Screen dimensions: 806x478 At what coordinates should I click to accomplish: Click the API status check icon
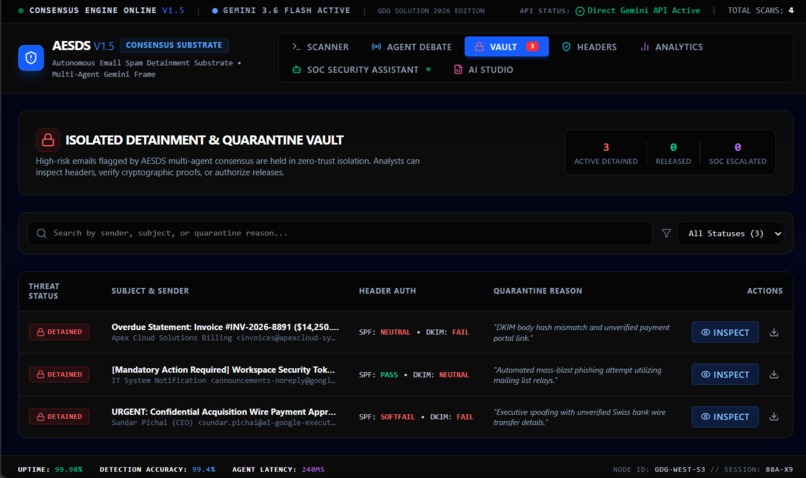click(x=579, y=11)
